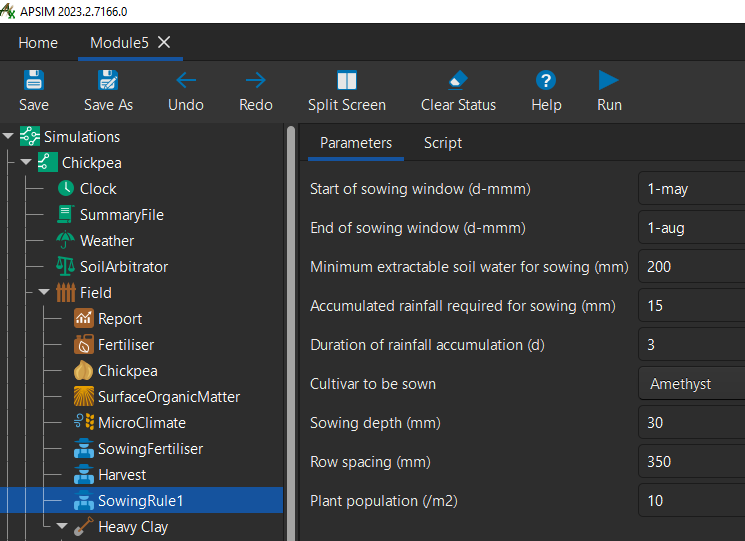Select the Heavy Clay label

click(x=133, y=527)
